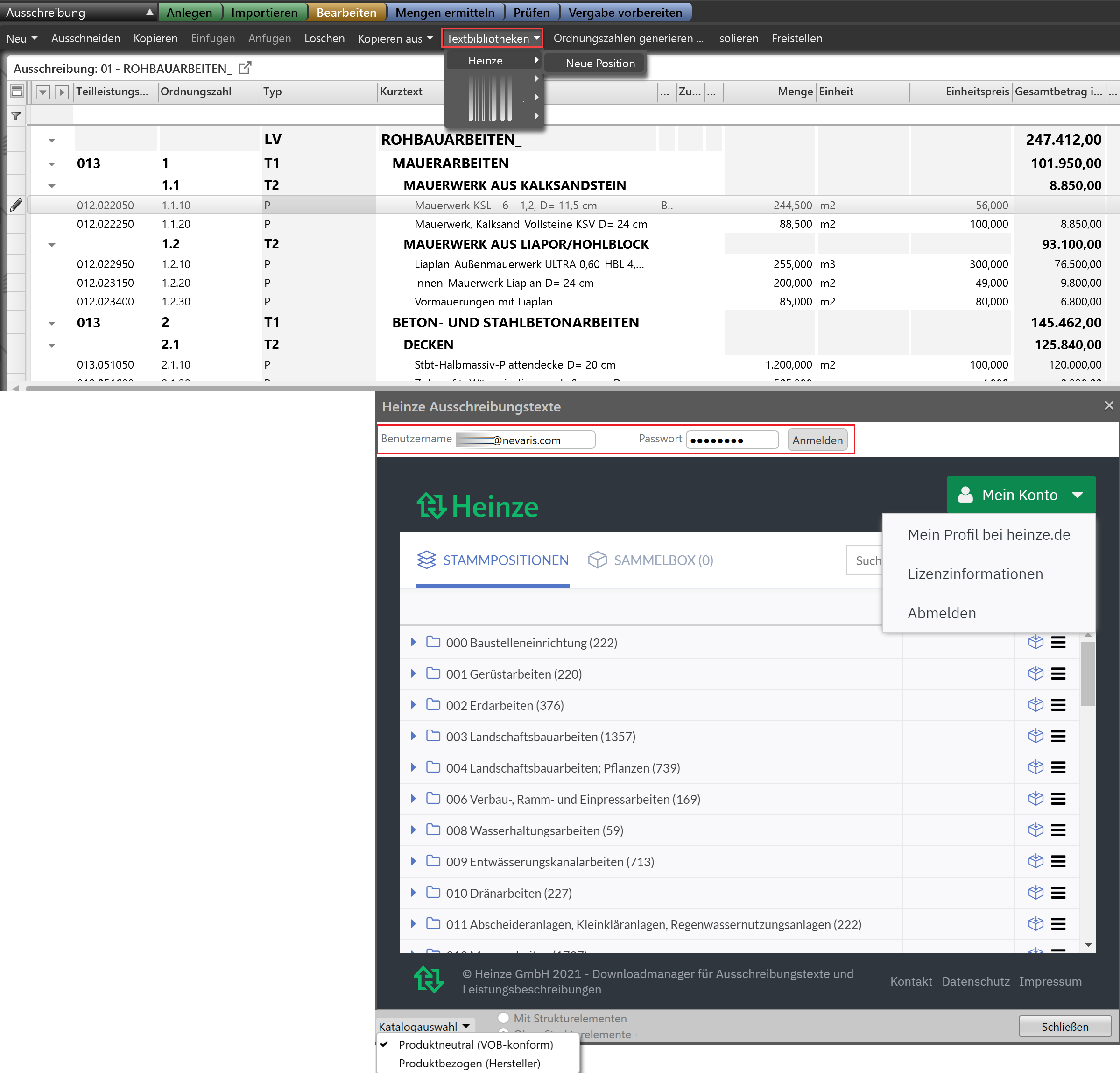1120x1078 pixels.
Task: Collapse the 1.2 MAUERWERK AUS LIAPOR/HOHLBLOCK group
Action: [x=52, y=246]
